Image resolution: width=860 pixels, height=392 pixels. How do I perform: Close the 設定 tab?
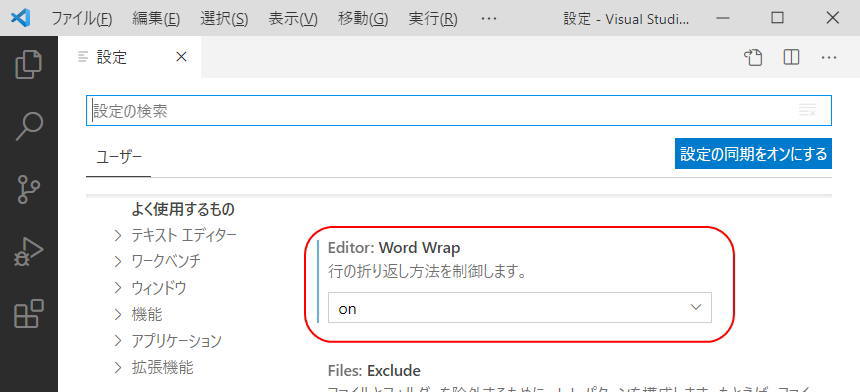tap(181, 56)
